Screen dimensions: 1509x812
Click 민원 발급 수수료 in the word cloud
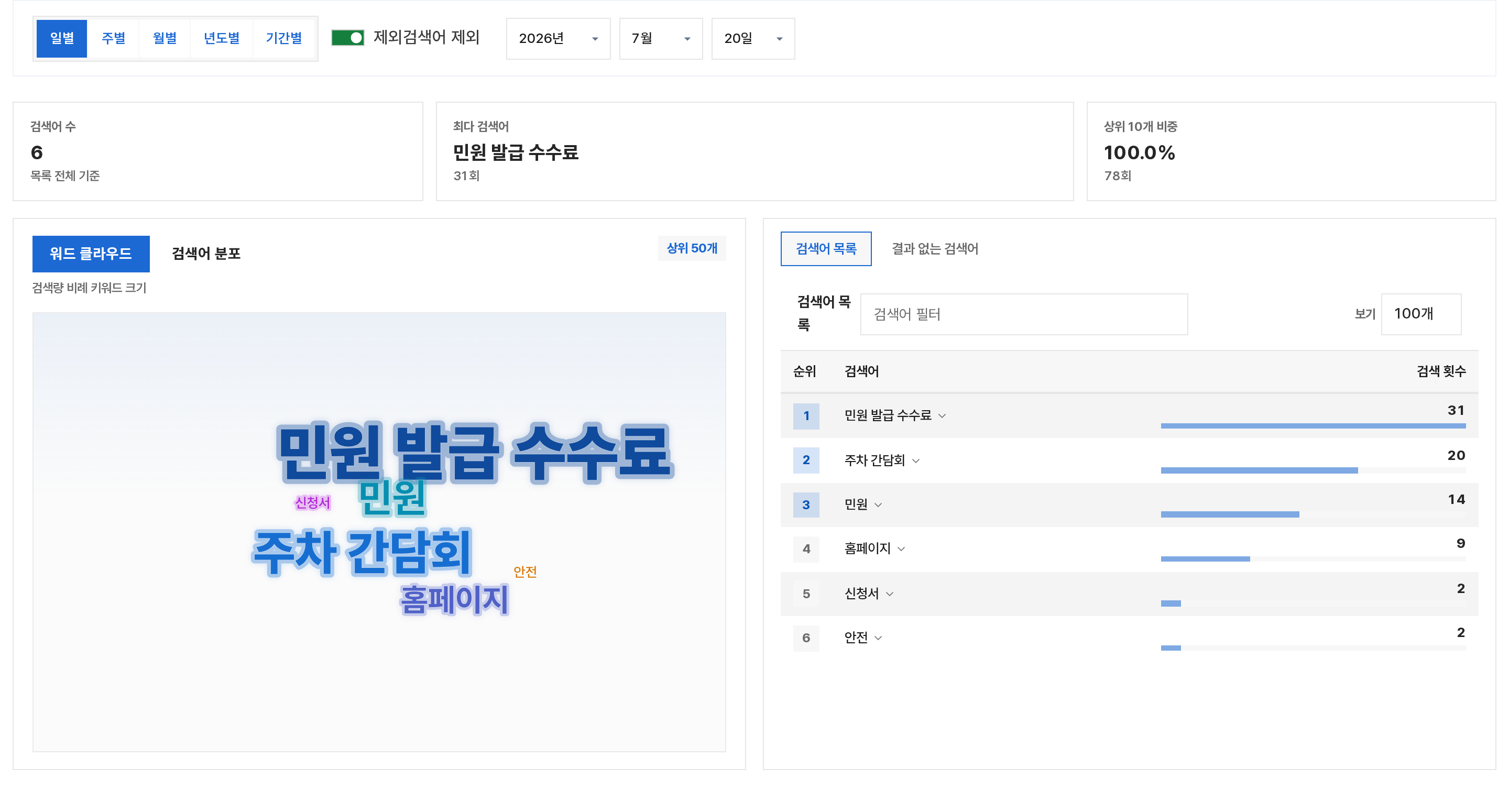point(475,452)
